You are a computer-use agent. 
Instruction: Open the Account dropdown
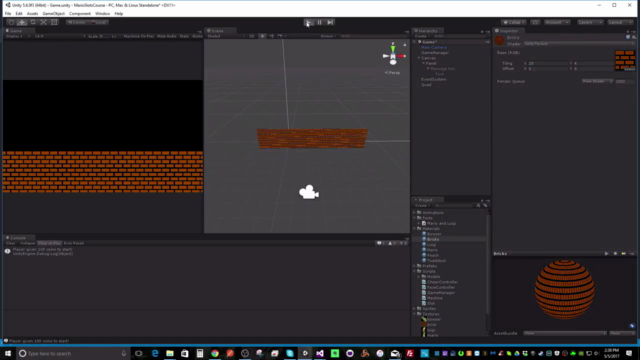coord(557,22)
